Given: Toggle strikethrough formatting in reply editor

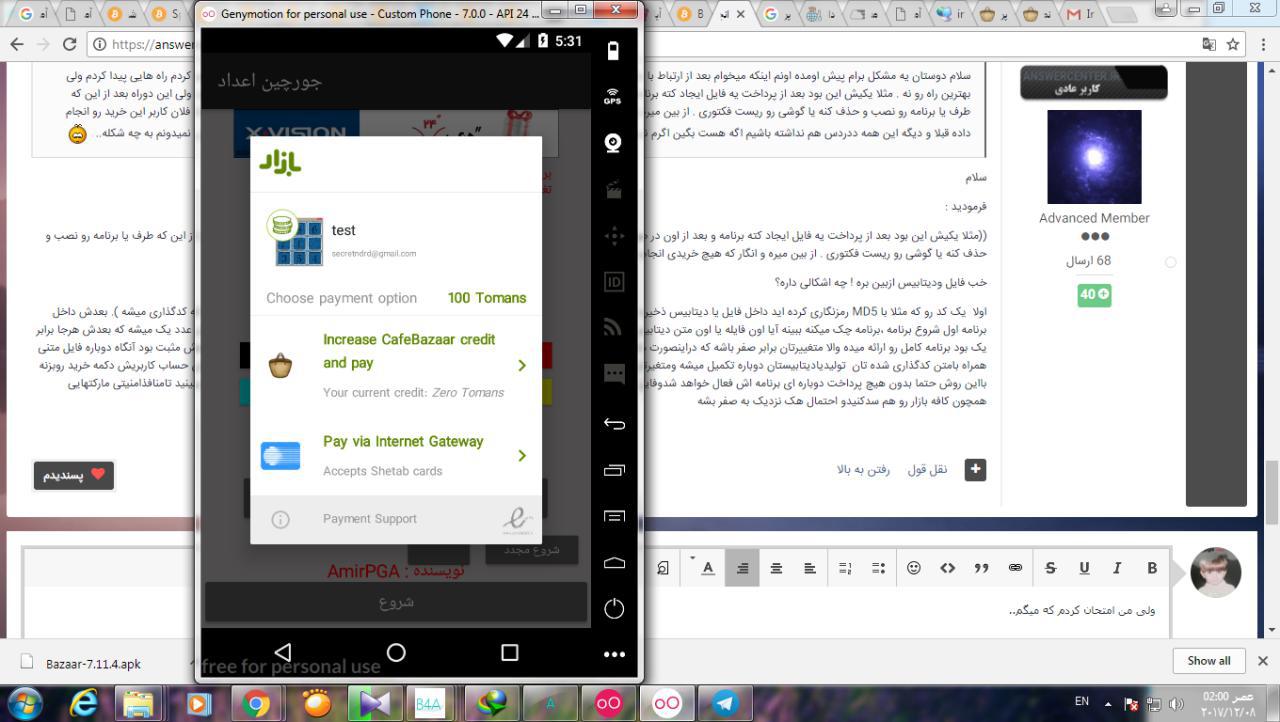Looking at the screenshot, I should [x=1049, y=568].
